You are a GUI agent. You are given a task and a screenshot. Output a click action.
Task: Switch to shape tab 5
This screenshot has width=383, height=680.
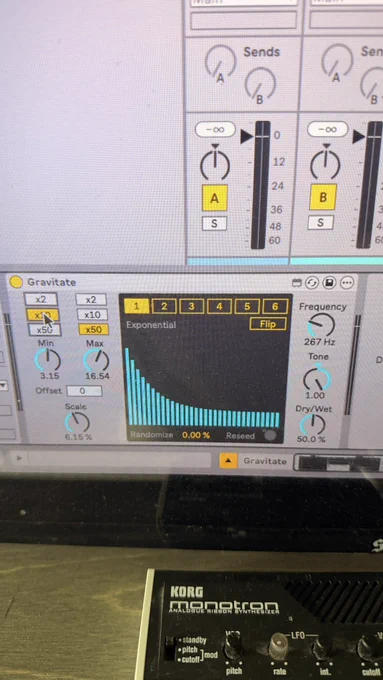click(247, 307)
